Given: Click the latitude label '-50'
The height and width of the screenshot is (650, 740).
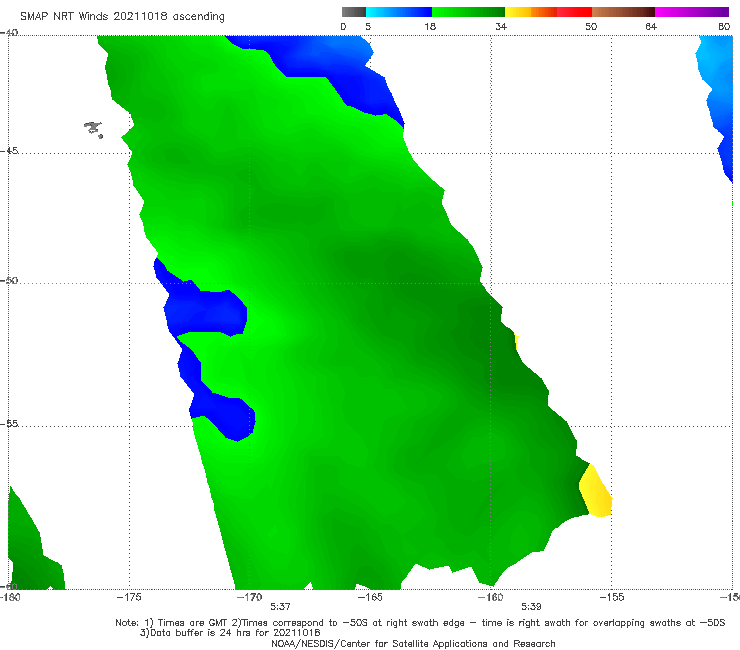Looking at the screenshot, I should (x=9, y=281).
